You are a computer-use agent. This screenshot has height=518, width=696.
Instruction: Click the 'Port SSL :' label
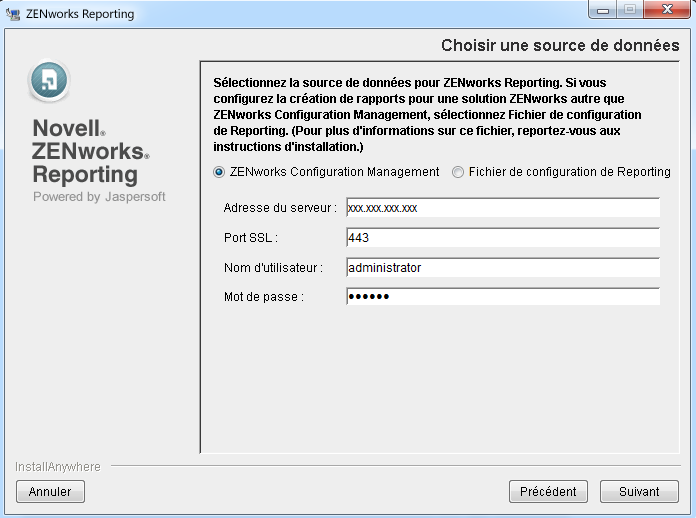tap(251, 238)
